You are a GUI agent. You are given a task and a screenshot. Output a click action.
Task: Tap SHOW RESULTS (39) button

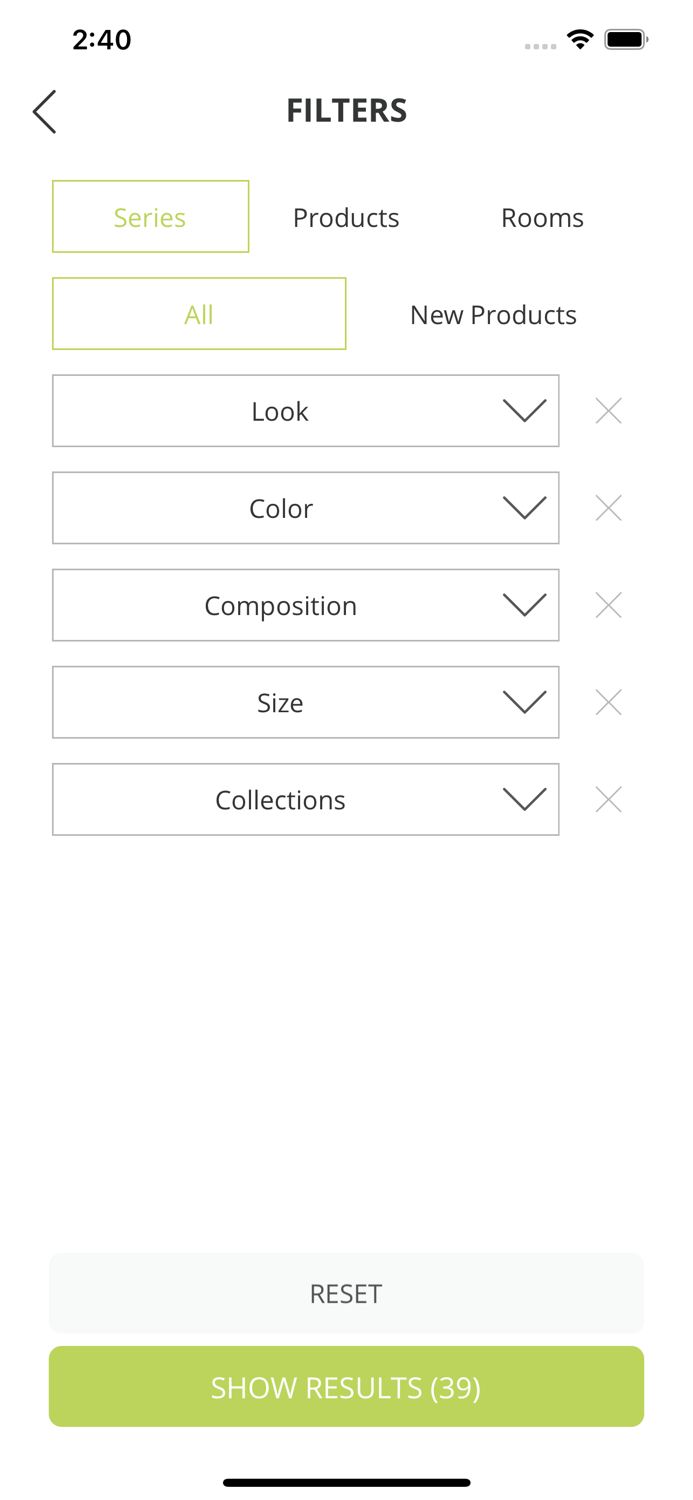pyautogui.click(x=346, y=1387)
